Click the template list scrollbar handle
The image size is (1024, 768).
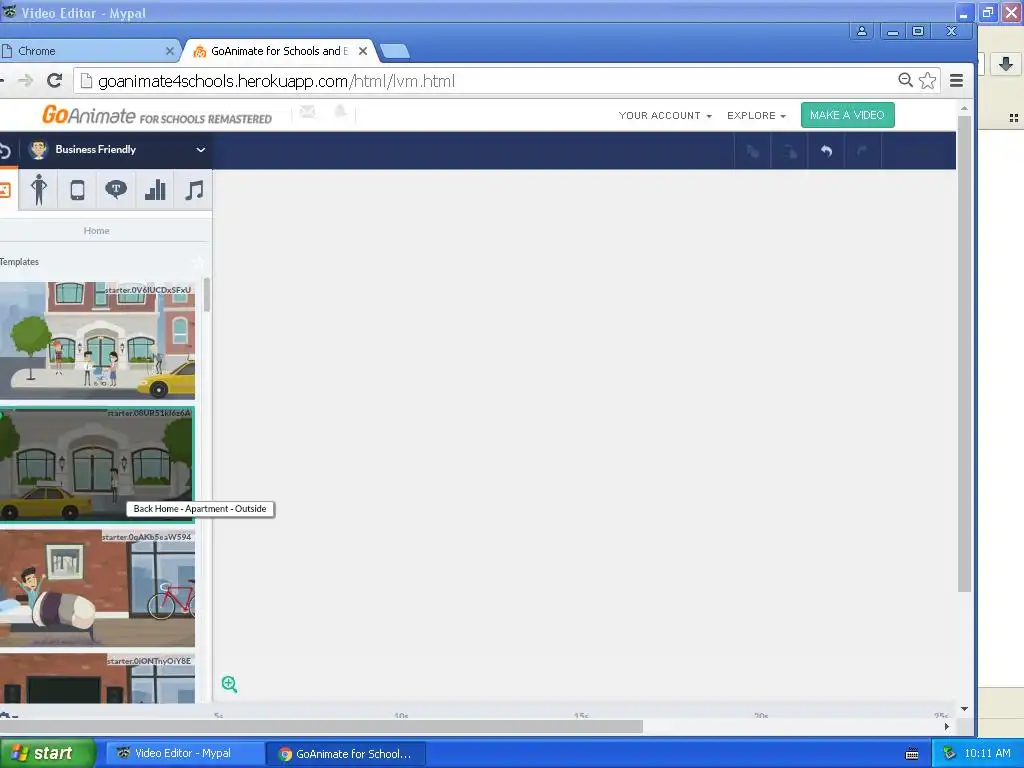[x=206, y=295]
